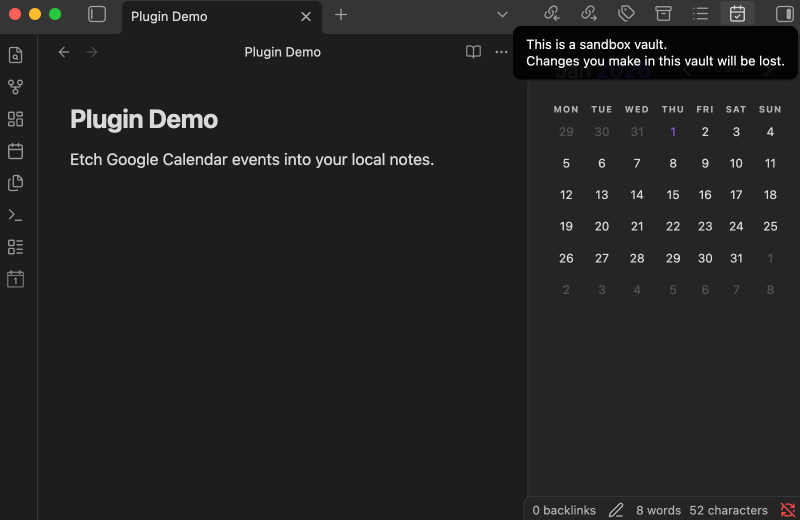
Task: Insert template via the copy-pages icon
Action: coord(16,183)
